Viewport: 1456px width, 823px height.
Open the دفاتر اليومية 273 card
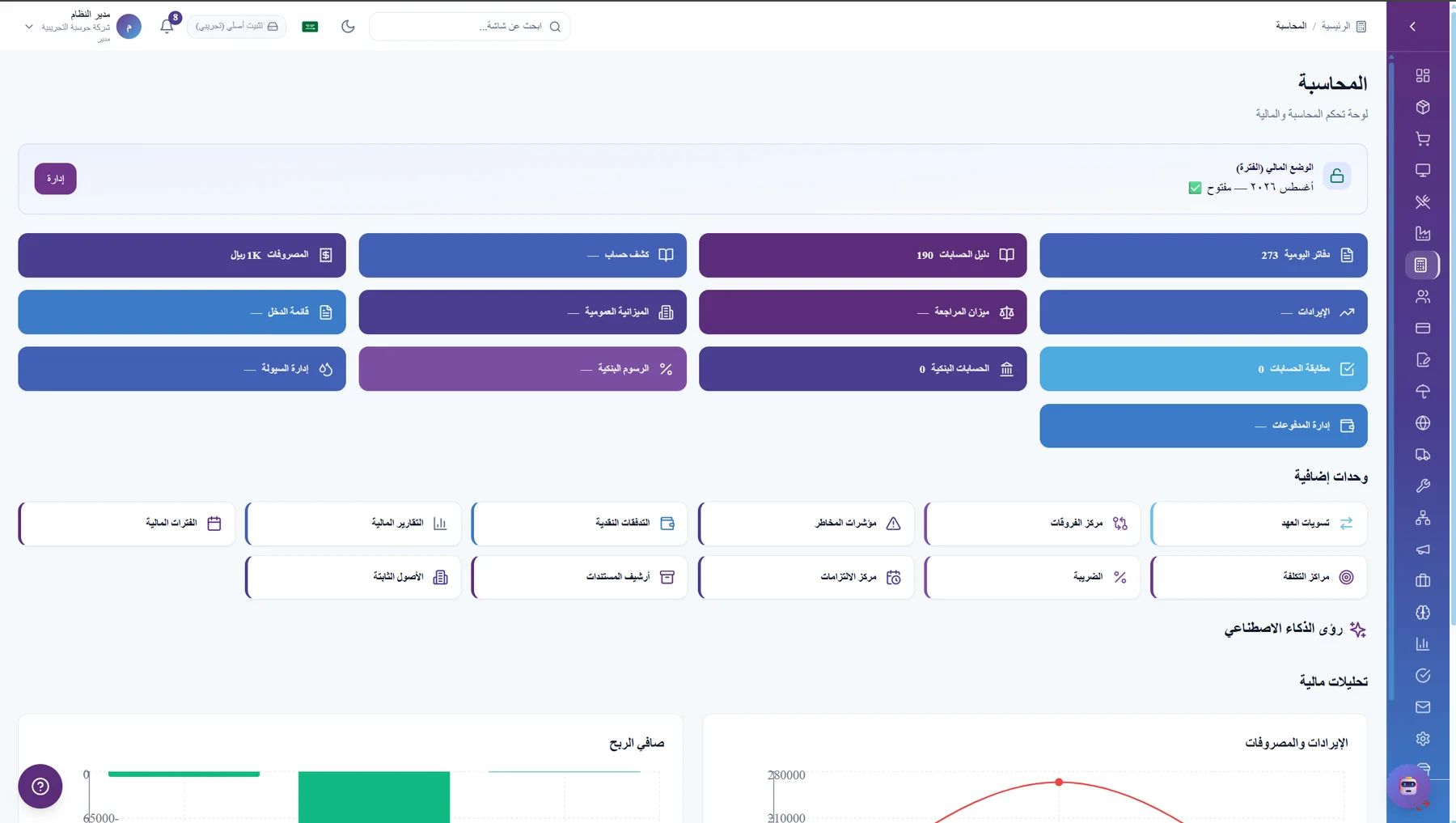(1204, 255)
